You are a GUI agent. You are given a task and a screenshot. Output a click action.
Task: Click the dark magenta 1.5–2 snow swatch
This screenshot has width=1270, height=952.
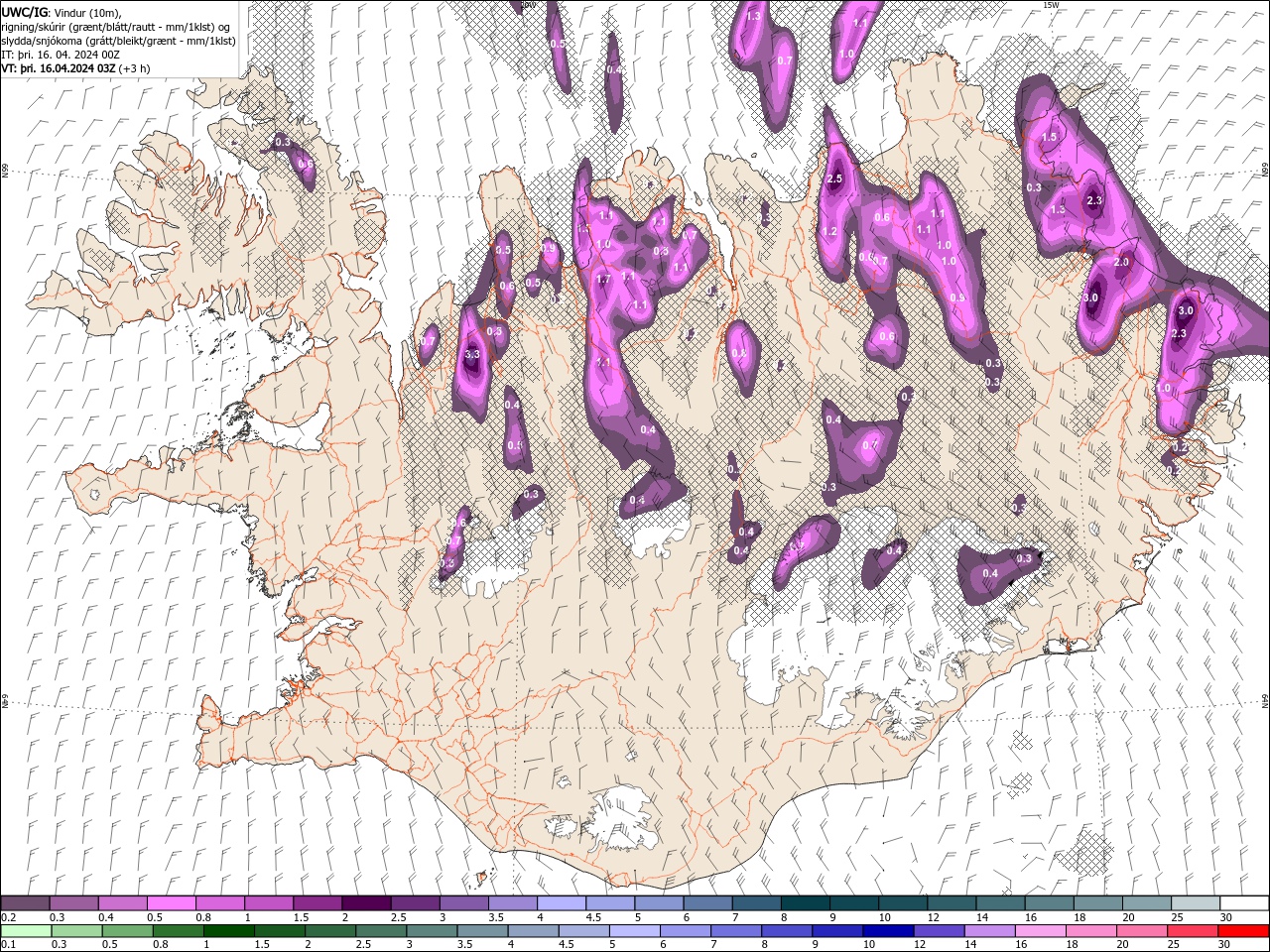point(317,903)
